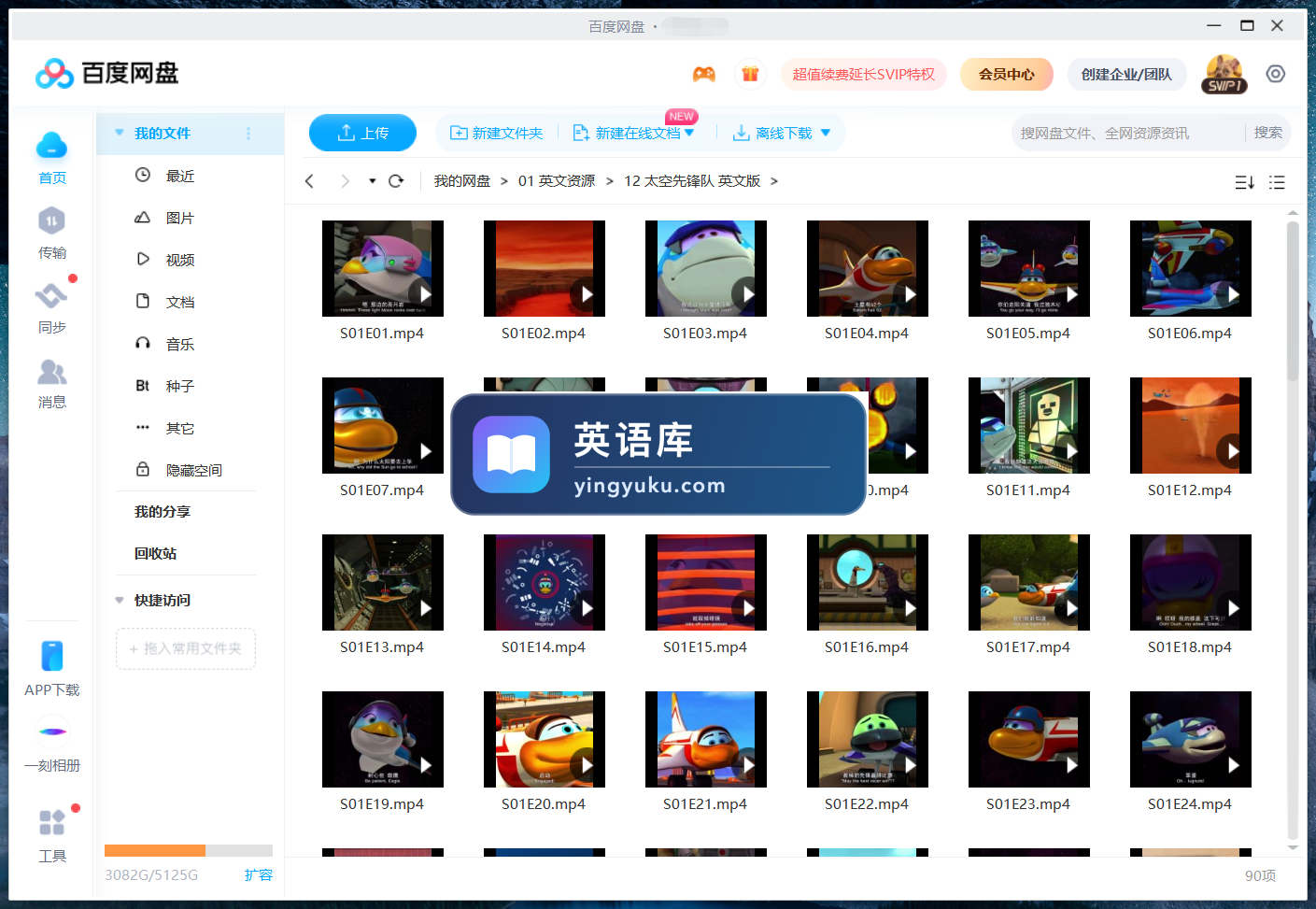Expand the breadcrumb arrow after 01 英文资源

point(610,181)
